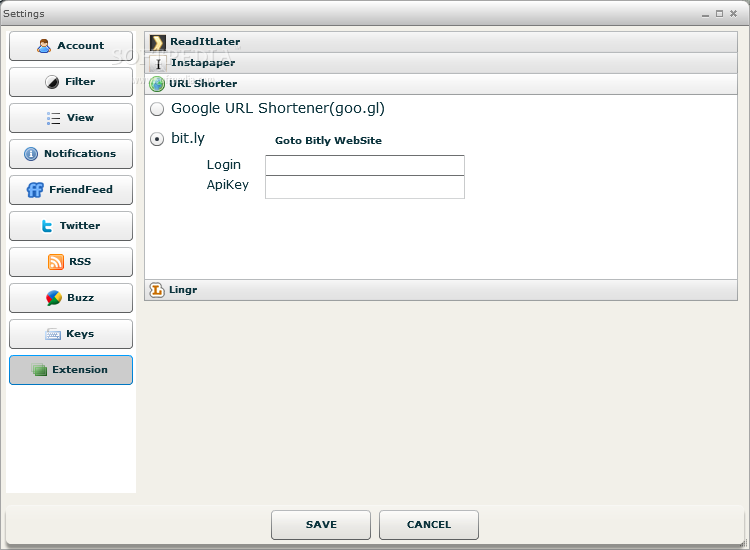750x550 pixels.
Task: Open the Twitter settings tab
Action: pos(71,226)
